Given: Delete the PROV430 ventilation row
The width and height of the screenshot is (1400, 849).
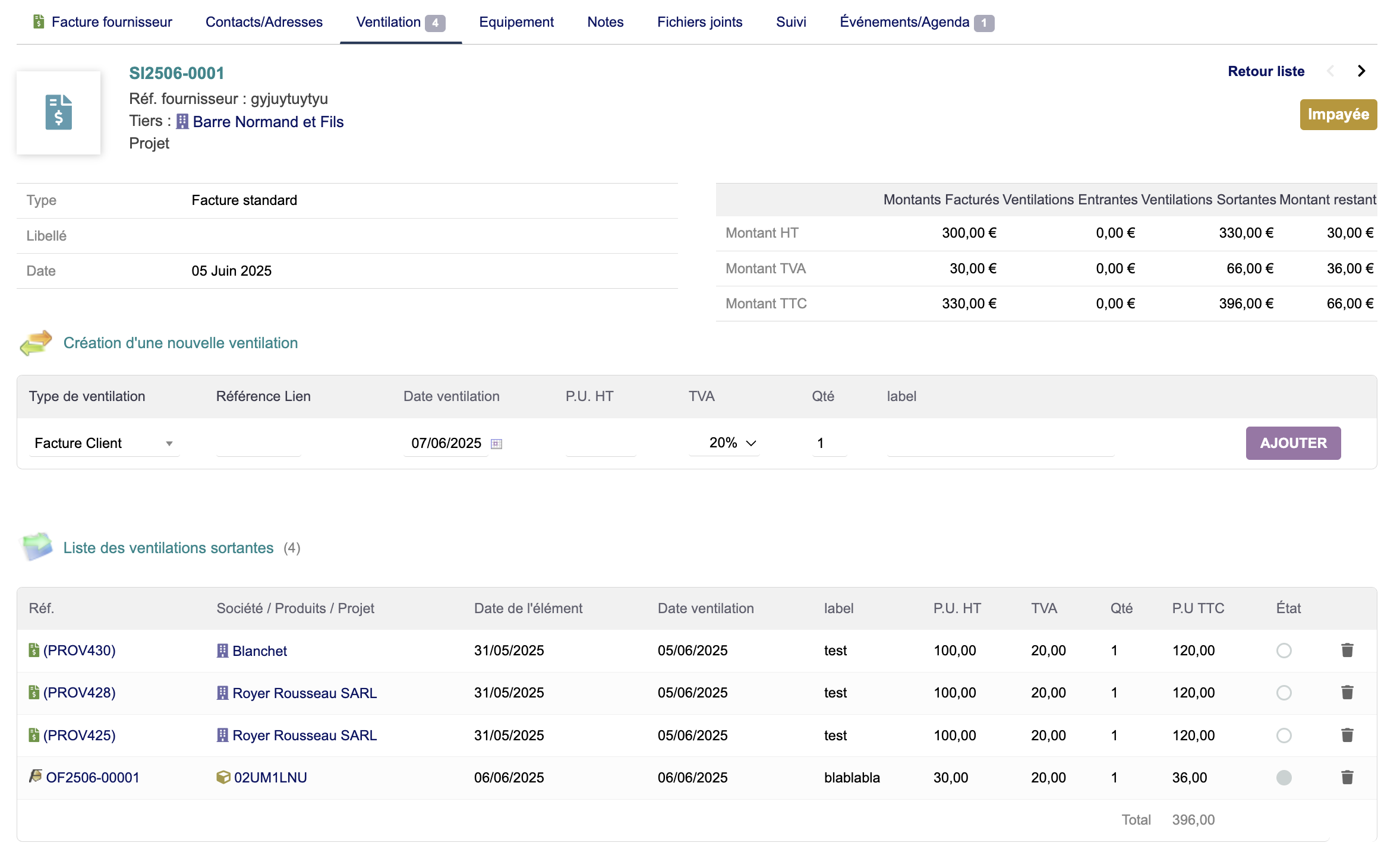Looking at the screenshot, I should coord(1347,650).
